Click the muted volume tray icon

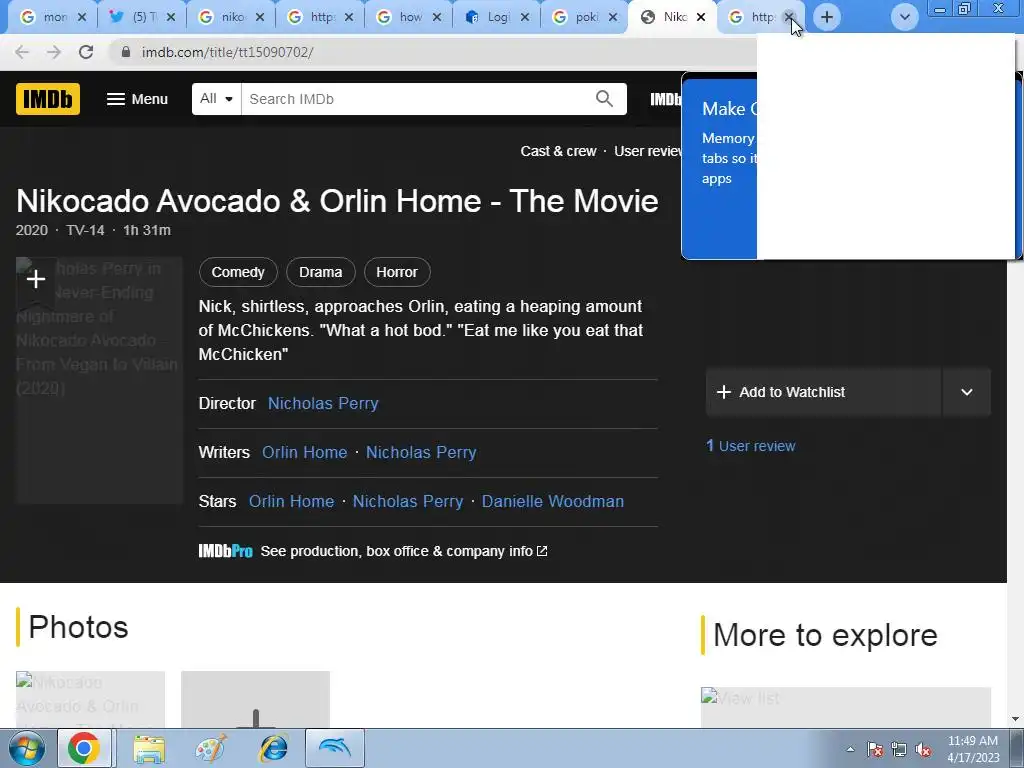[923, 749]
